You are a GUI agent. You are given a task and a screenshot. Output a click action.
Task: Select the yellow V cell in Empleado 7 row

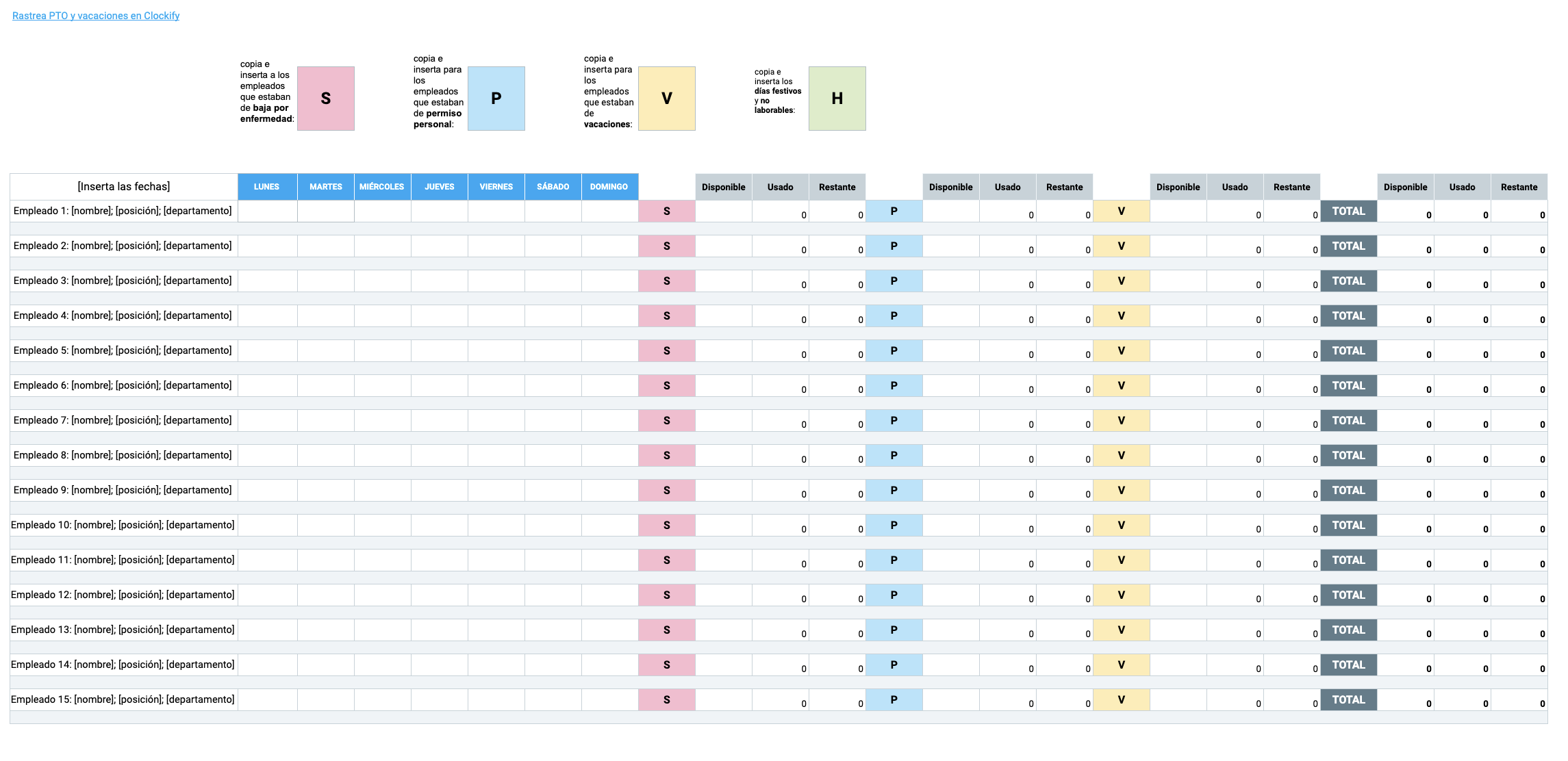coord(1122,420)
